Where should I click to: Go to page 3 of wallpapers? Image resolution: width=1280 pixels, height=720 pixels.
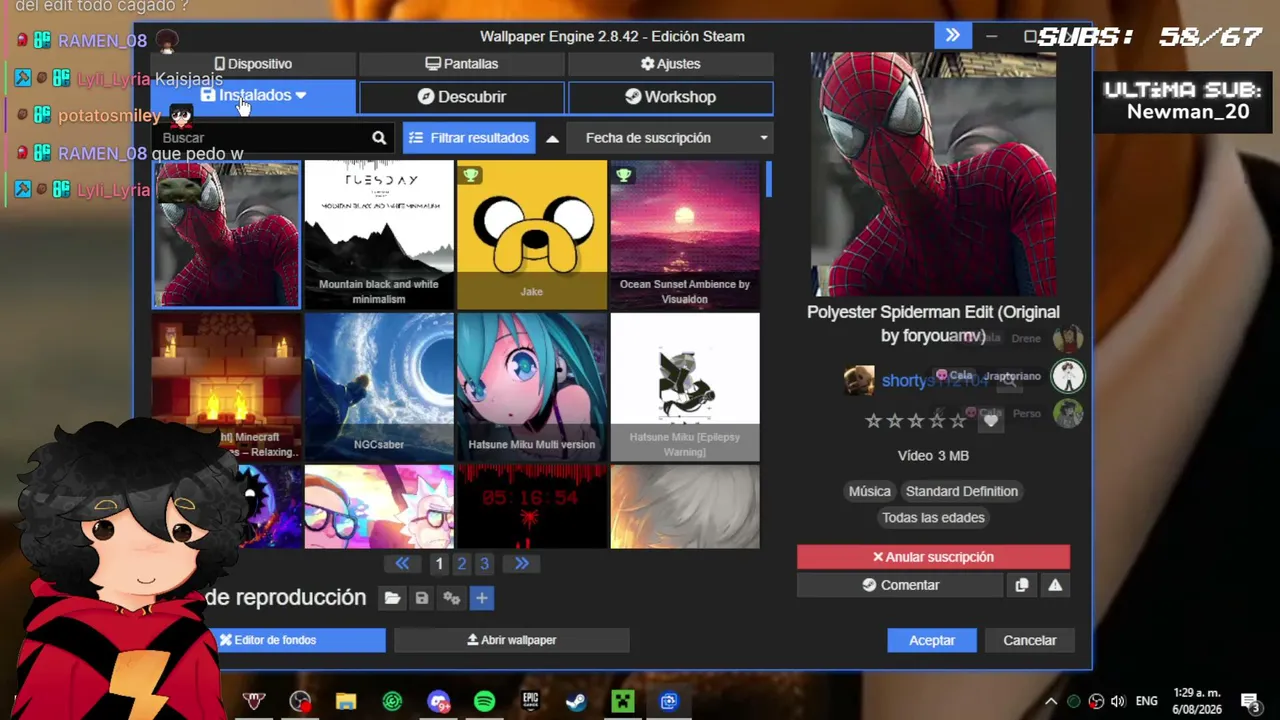point(484,564)
